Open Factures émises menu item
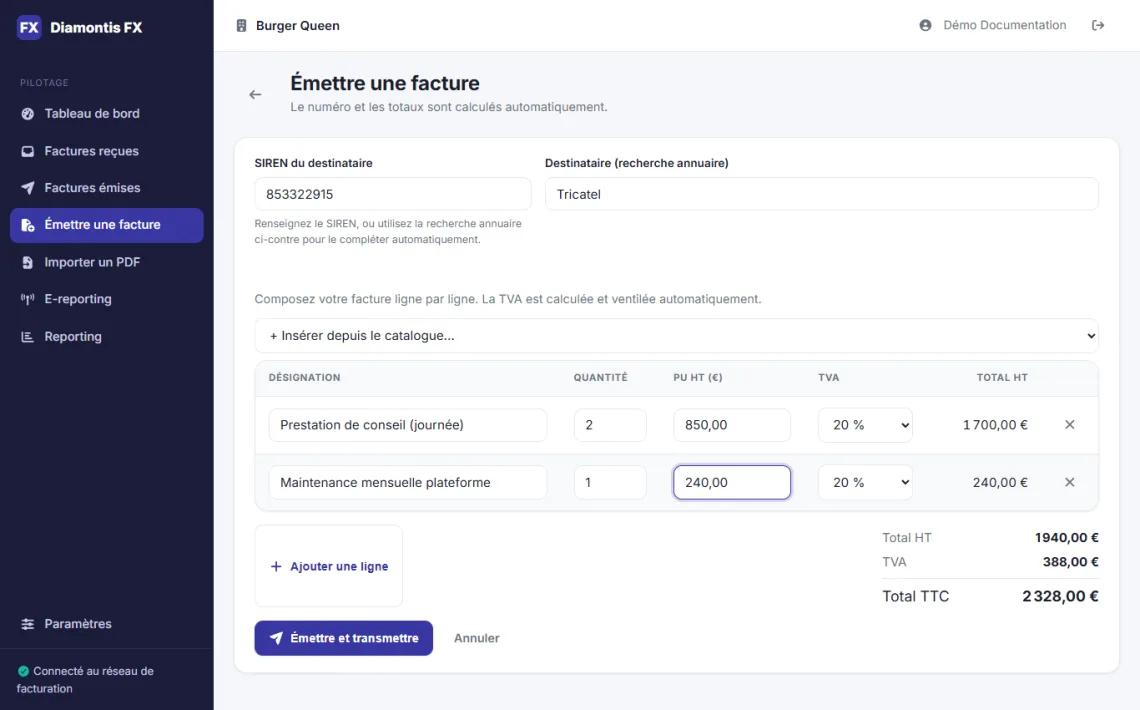Image resolution: width=1140 pixels, height=710 pixels. point(107,187)
